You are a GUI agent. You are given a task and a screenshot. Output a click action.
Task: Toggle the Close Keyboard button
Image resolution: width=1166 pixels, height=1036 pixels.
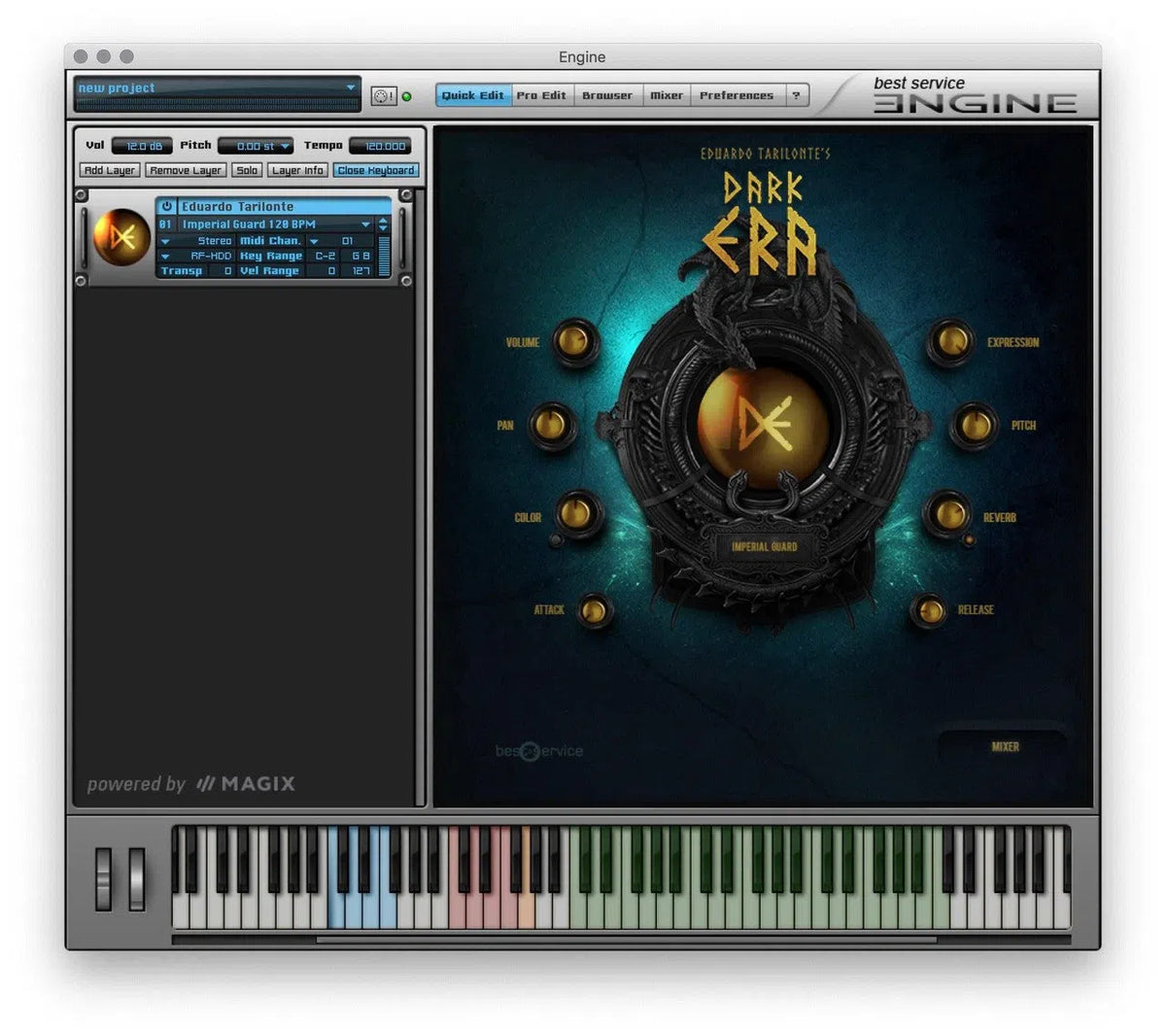tap(376, 170)
